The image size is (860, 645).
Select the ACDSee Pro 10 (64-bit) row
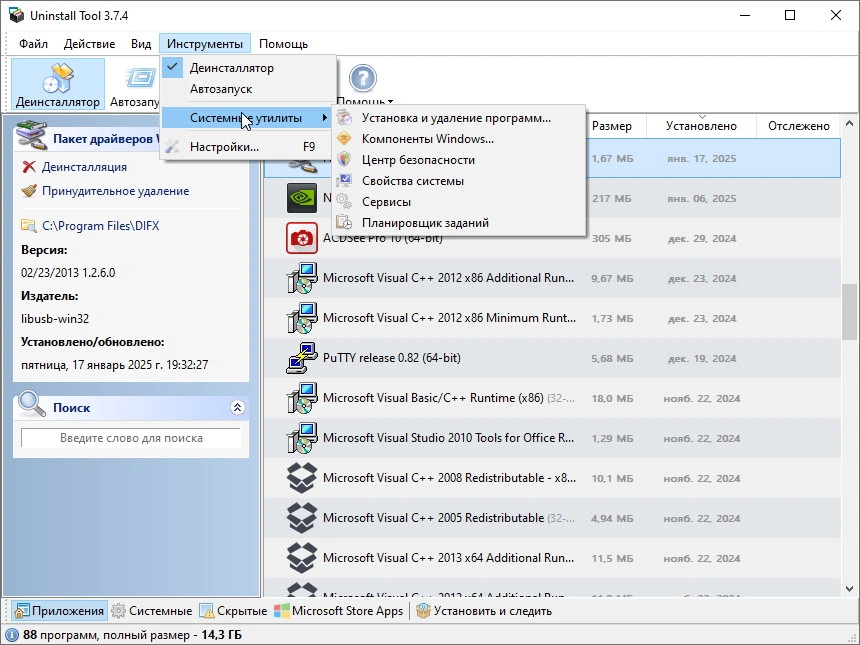click(552, 238)
